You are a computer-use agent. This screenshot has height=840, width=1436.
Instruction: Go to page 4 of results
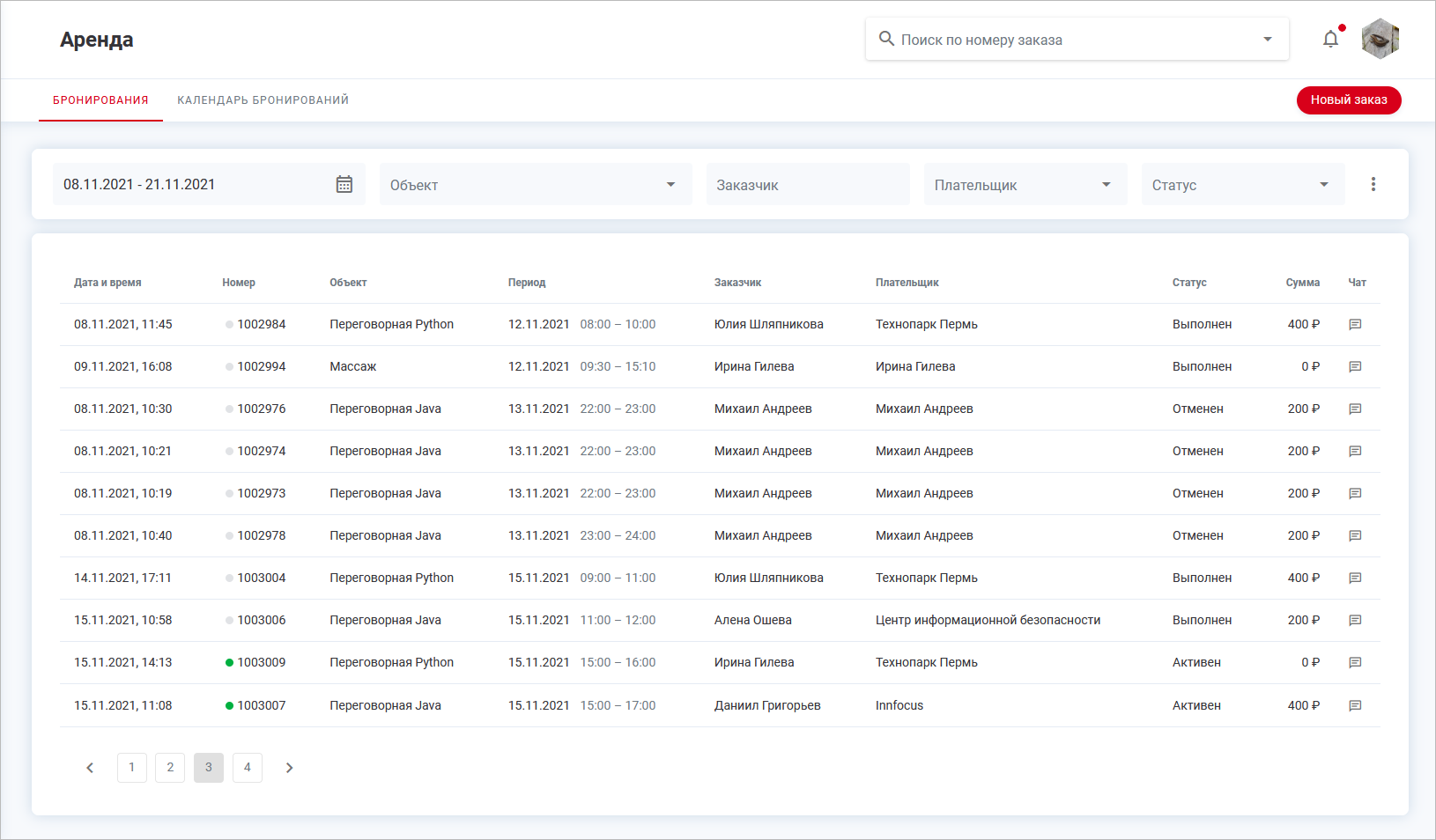(248, 768)
